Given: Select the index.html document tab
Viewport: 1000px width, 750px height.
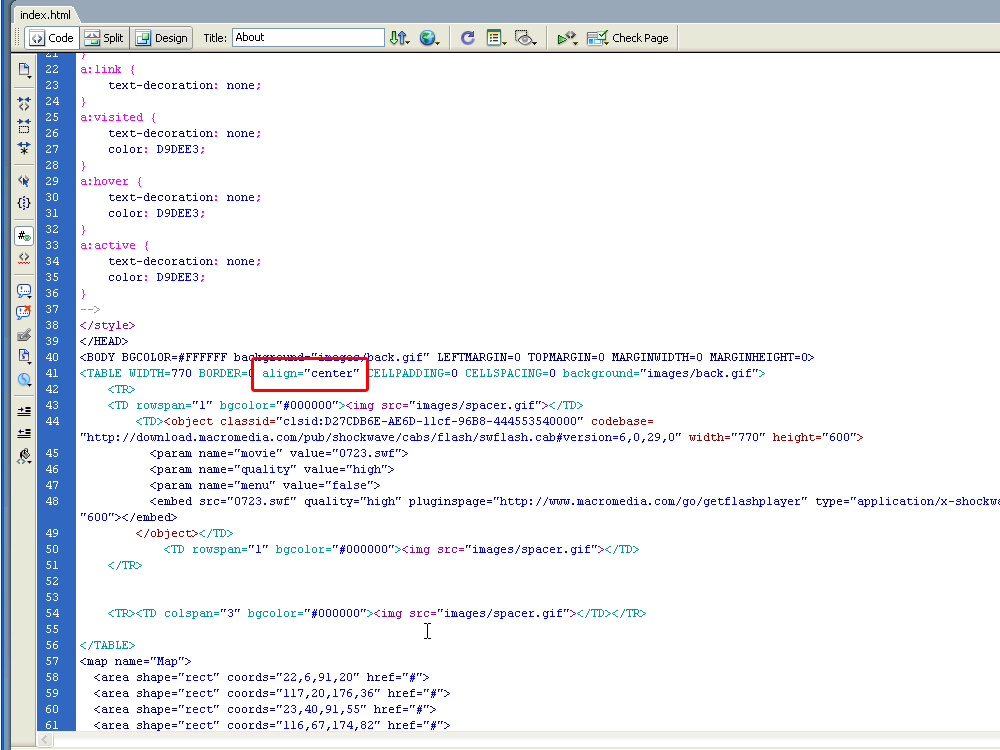Looking at the screenshot, I should click(x=45, y=14).
